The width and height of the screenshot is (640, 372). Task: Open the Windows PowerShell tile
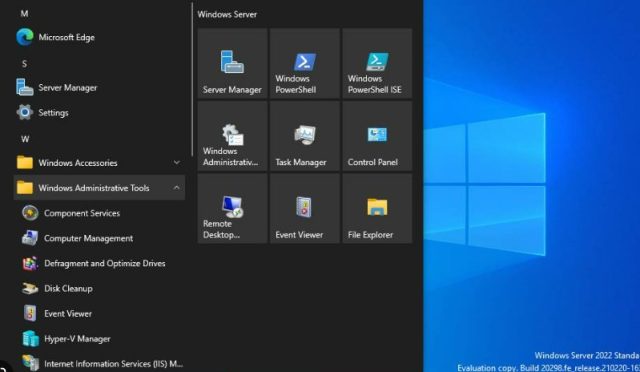point(305,63)
